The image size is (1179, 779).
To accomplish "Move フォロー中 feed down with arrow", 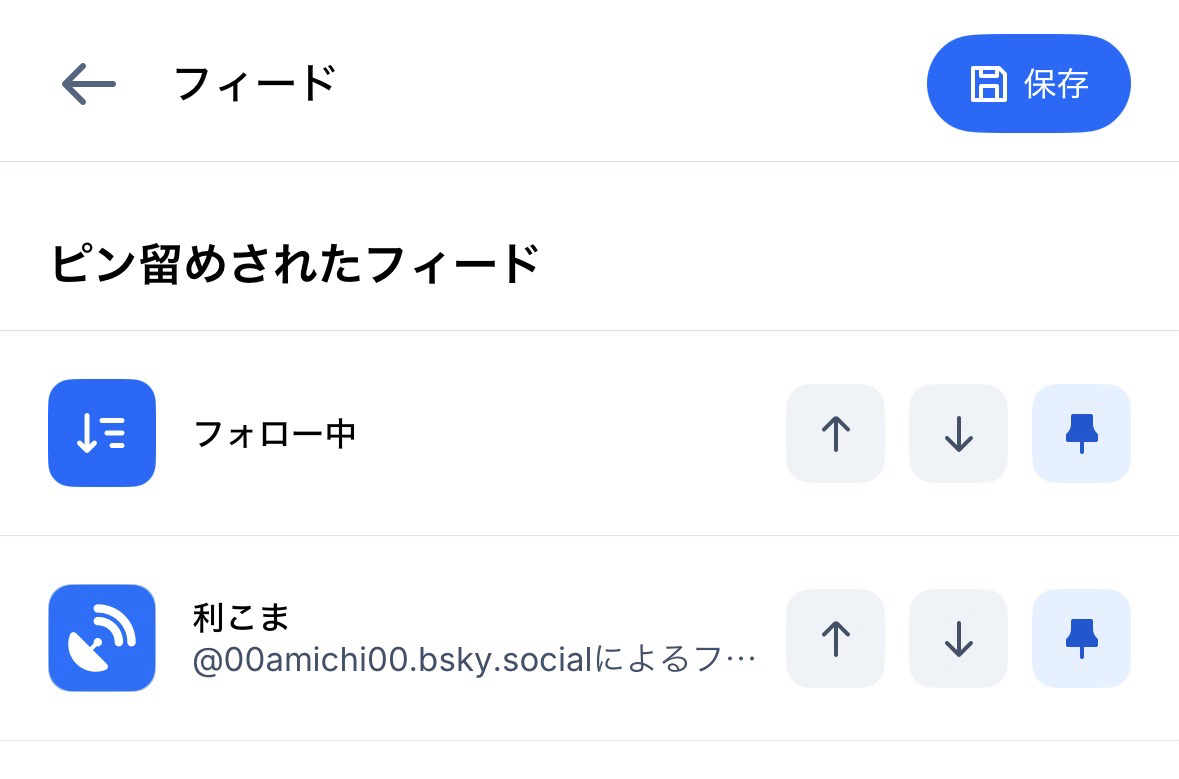I will click(x=958, y=434).
